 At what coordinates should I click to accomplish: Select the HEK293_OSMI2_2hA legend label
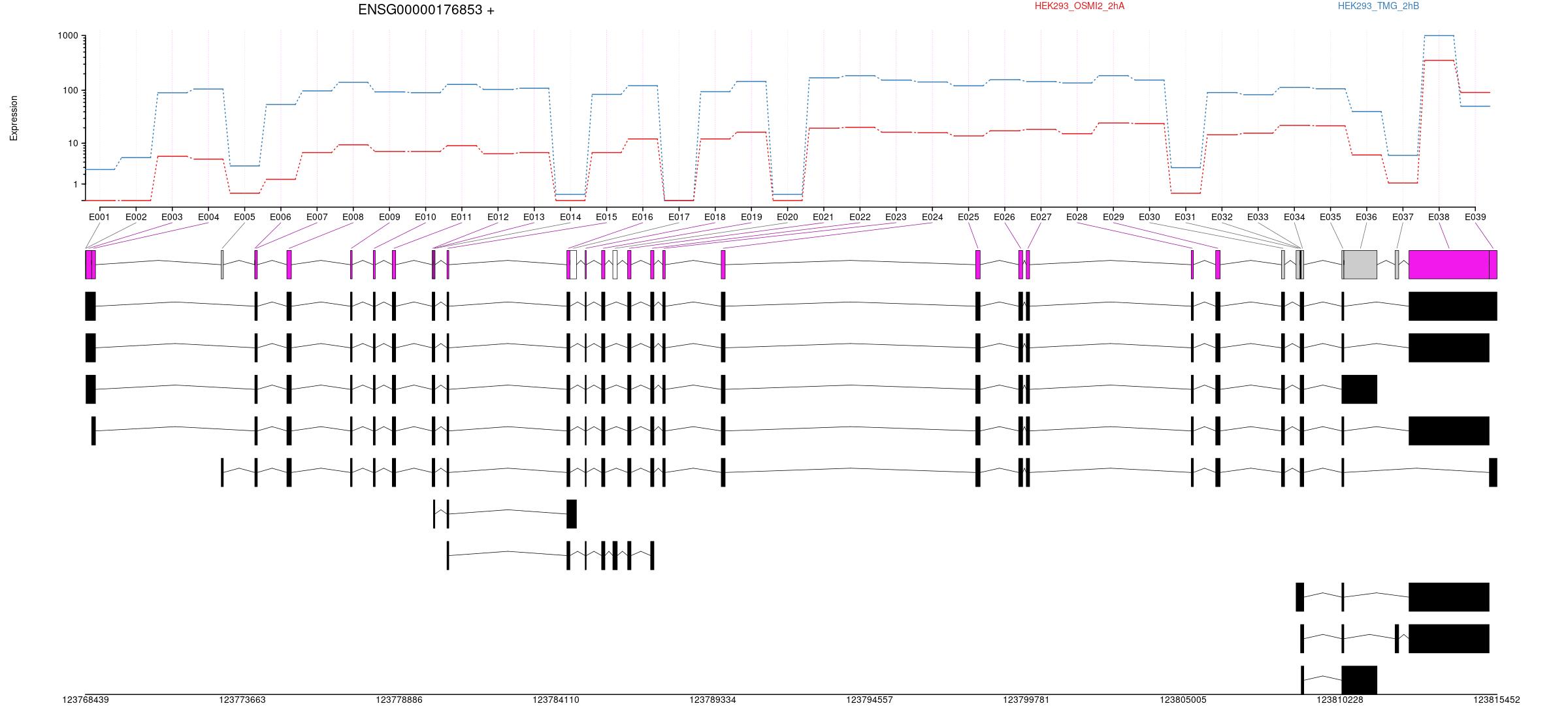point(1079,6)
